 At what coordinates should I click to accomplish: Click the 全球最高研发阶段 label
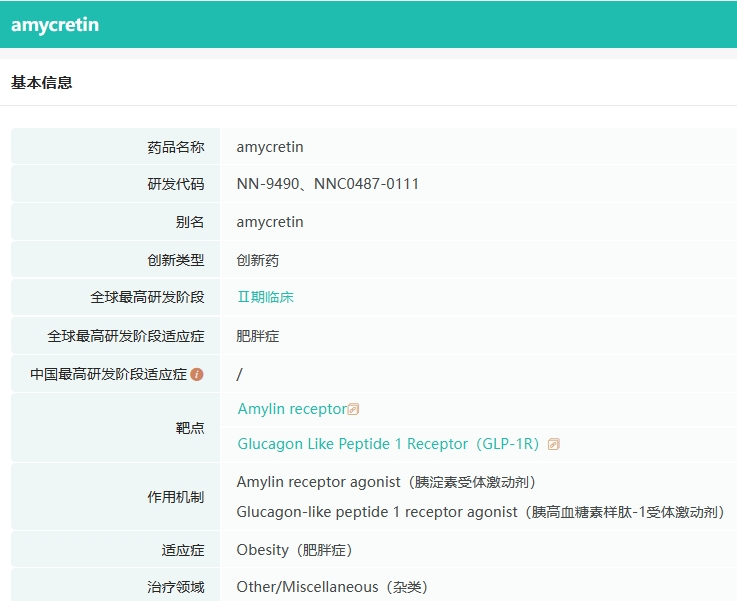(x=147, y=297)
